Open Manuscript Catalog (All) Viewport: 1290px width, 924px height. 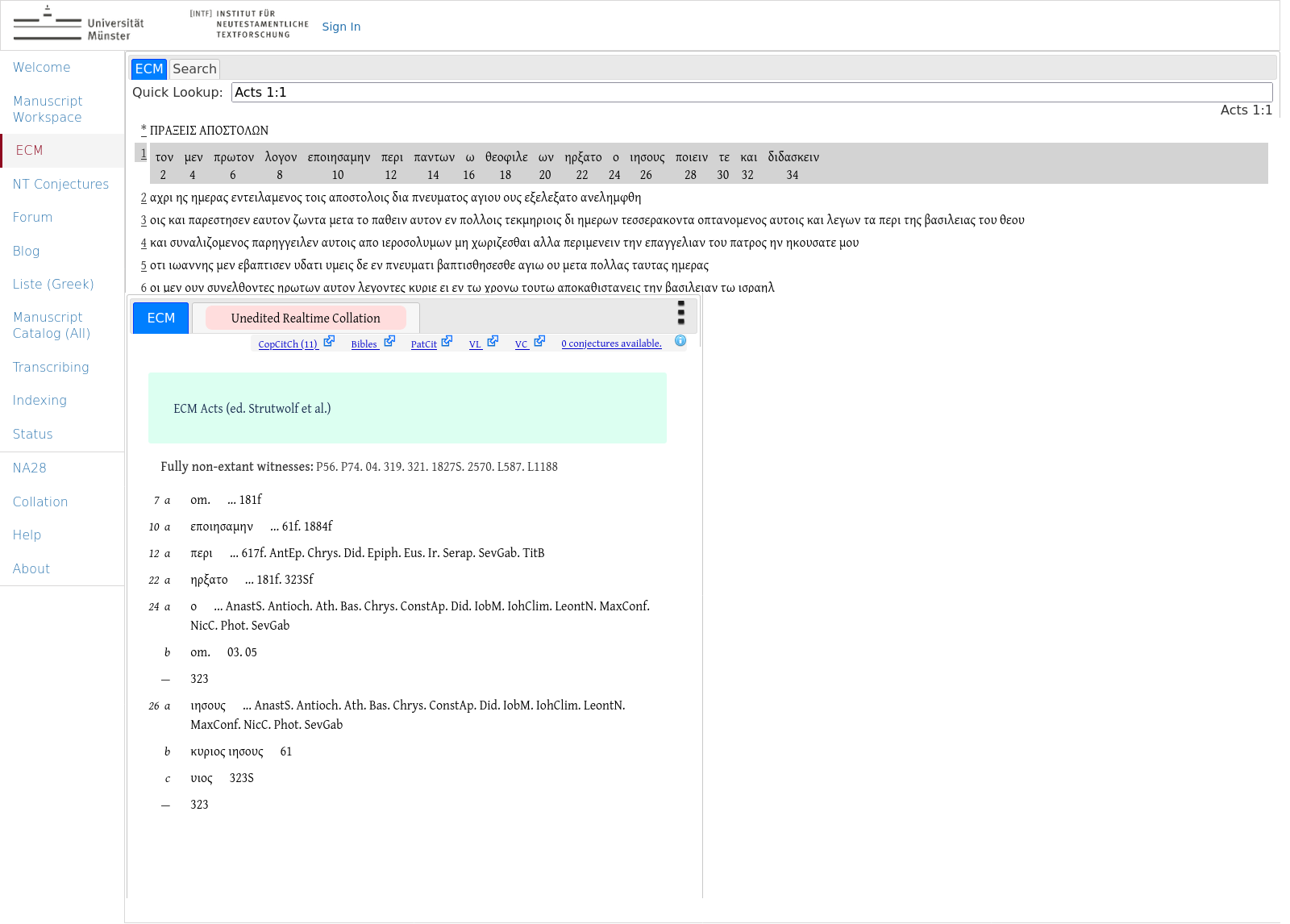[52, 326]
